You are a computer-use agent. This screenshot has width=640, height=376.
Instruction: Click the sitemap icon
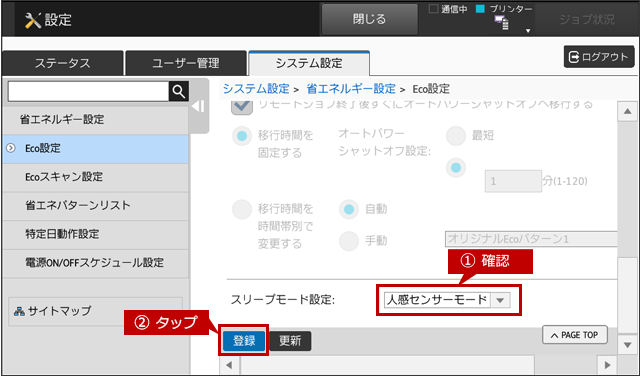point(19,311)
